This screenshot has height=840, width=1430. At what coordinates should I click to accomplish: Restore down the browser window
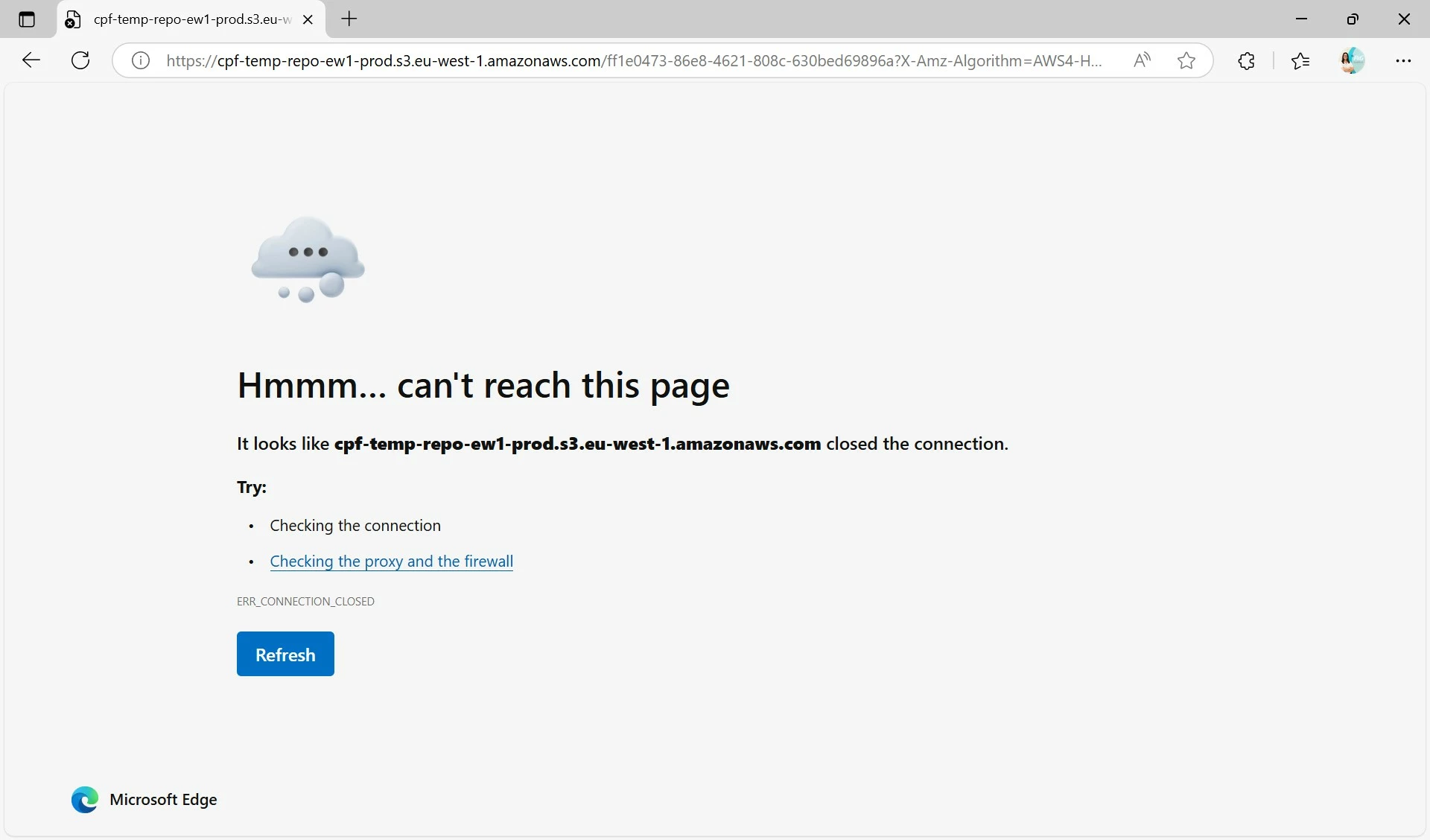pos(1353,19)
